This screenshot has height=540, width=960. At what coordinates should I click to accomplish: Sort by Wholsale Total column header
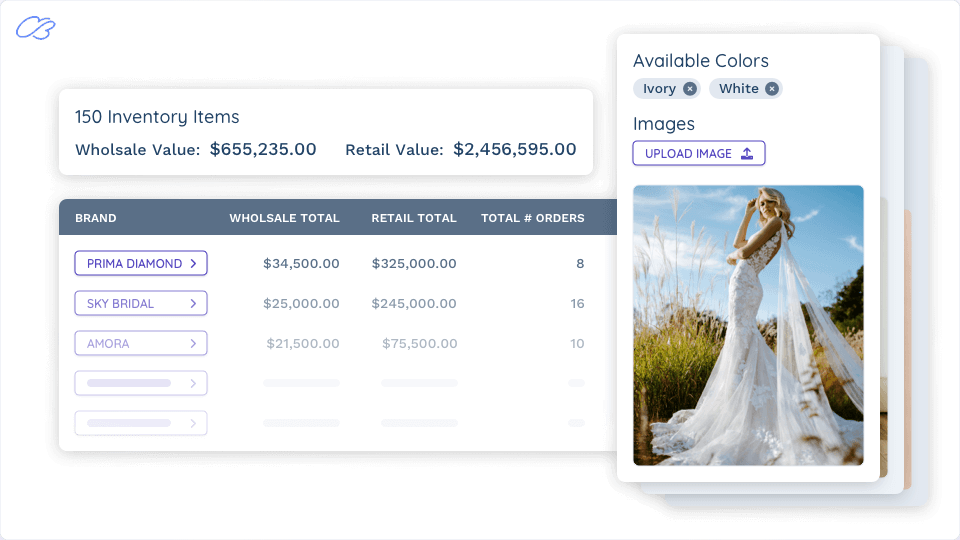284,218
